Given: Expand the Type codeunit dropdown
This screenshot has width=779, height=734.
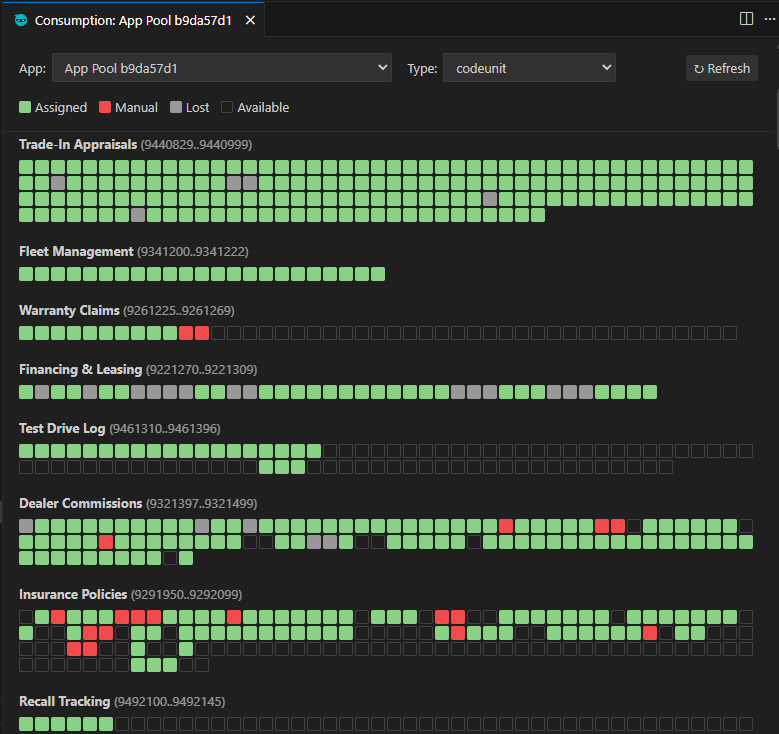Looking at the screenshot, I should click(529, 68).
